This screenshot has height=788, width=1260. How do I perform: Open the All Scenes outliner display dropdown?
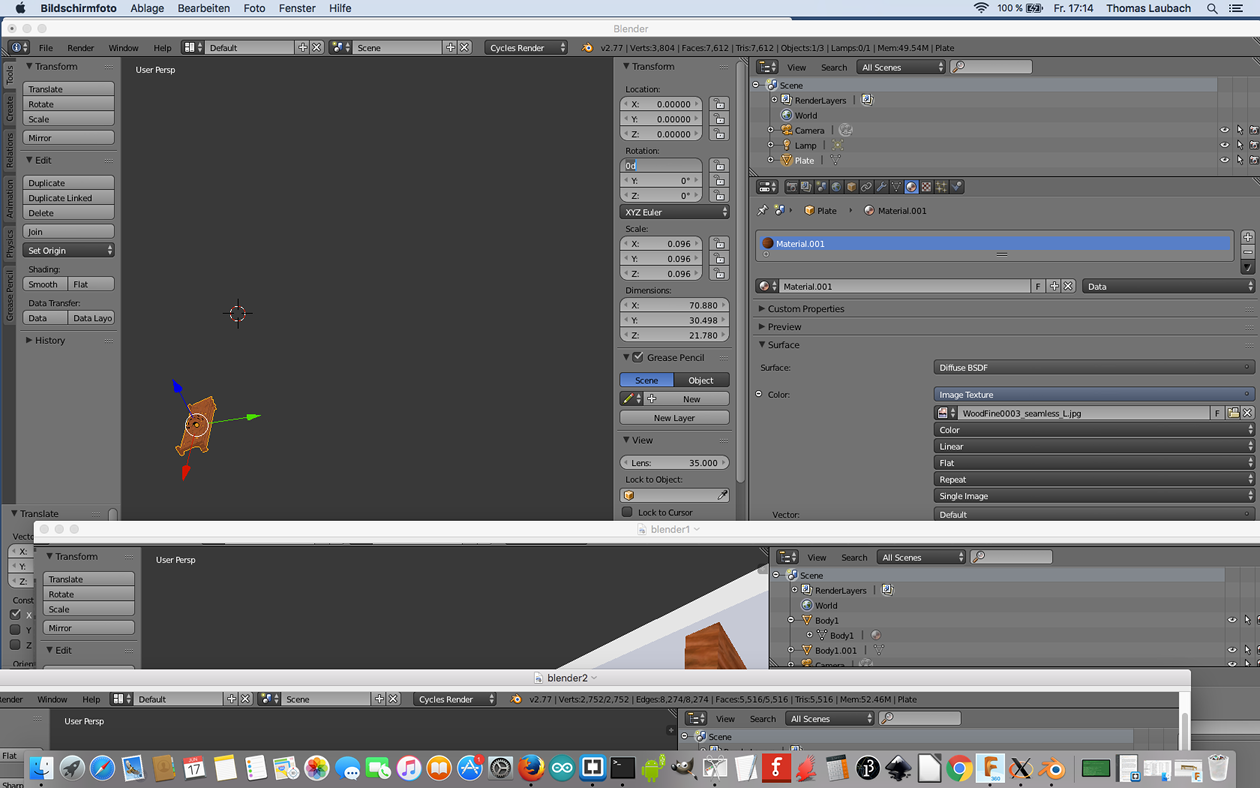point(900,67)
